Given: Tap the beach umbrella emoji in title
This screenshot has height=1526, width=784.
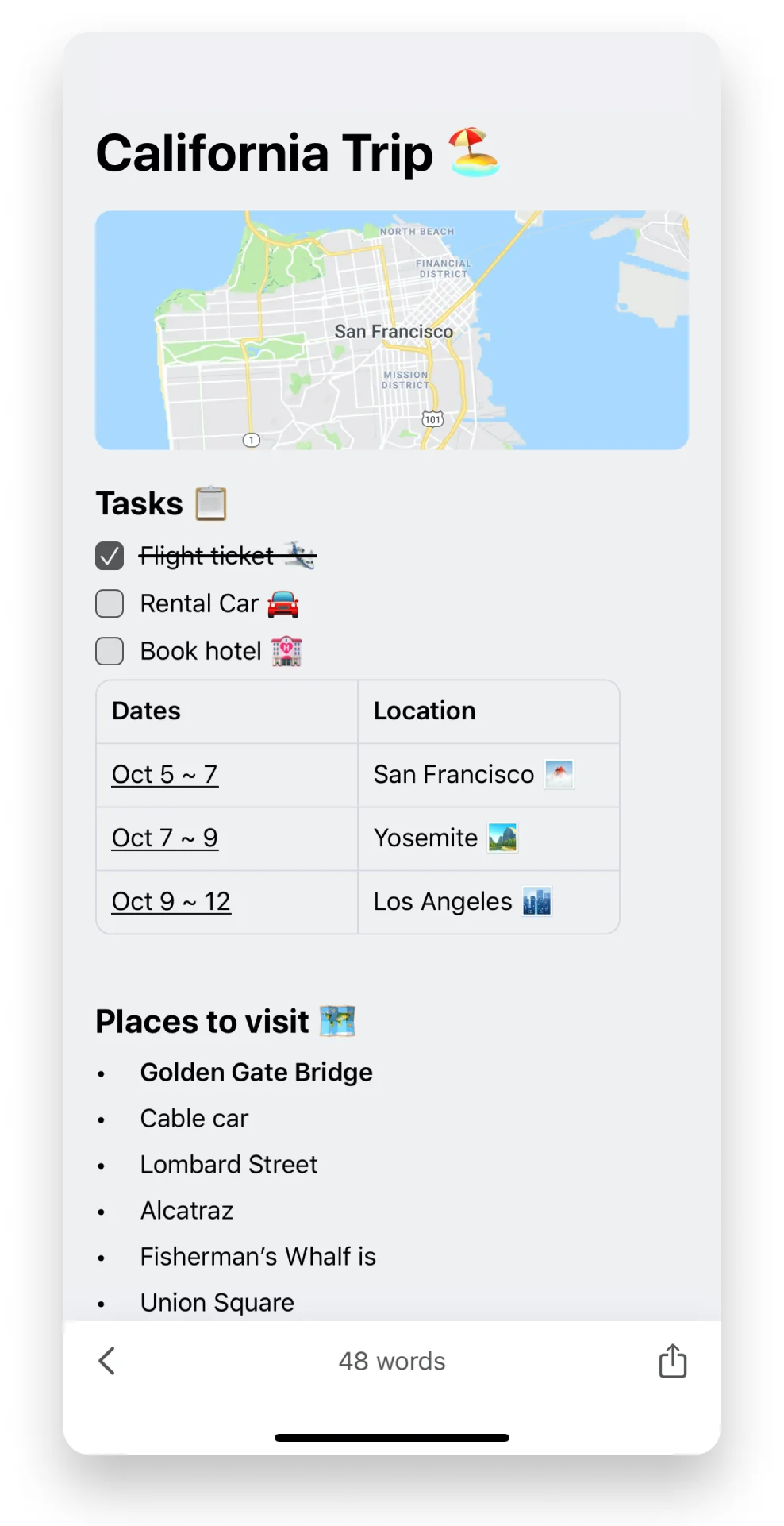Looking at the screenshot, I should pos(474,152).
